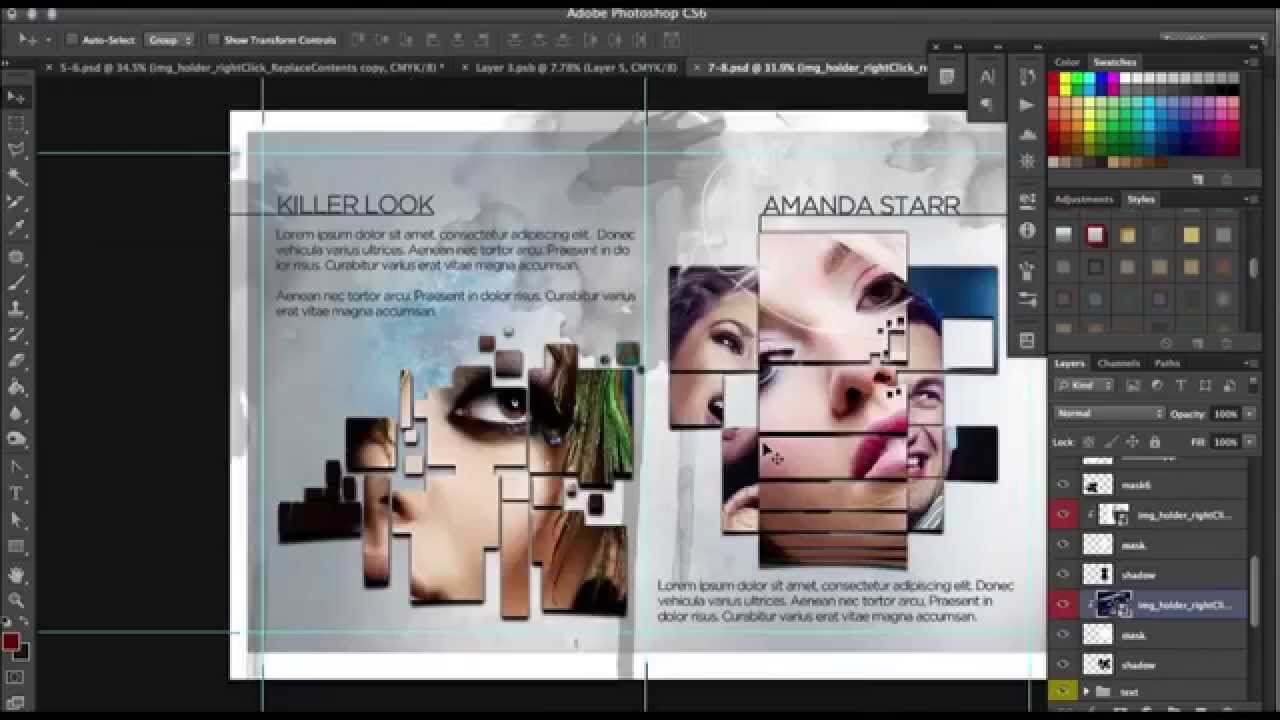Open the Layer 3.psb document tab
This screenshot has height=720, width=1280.
(x=575, y=68)
